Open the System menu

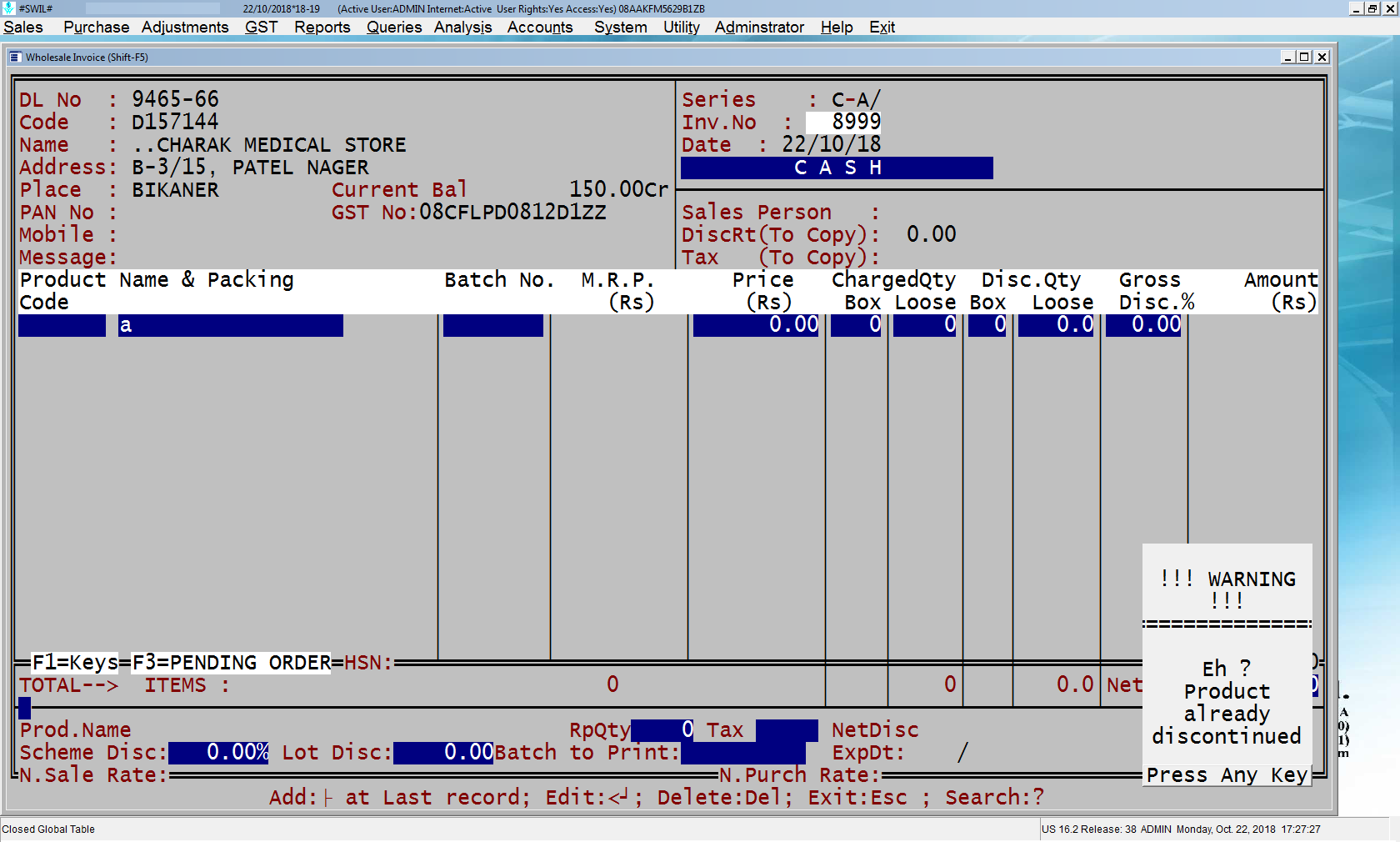point(620,28)
